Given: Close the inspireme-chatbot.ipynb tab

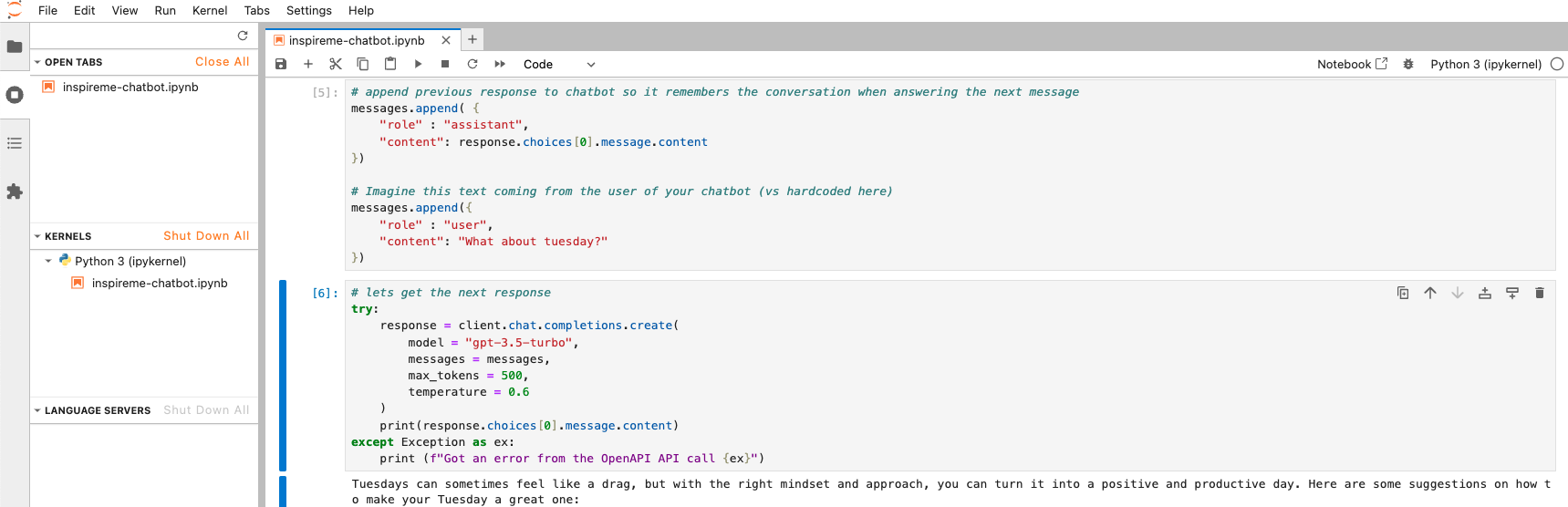Looking at the screenshot, I should (x=446, y=40).
